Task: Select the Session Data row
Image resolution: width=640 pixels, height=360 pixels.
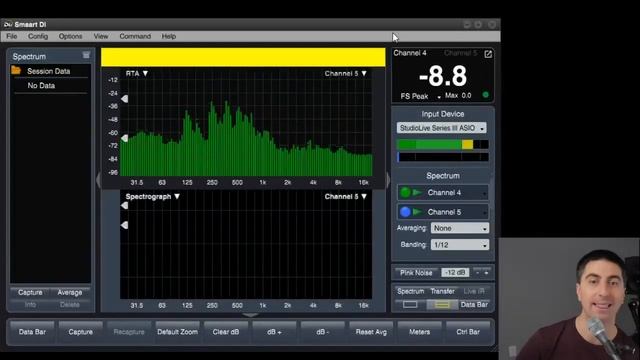Action: (x=50, y=71)
